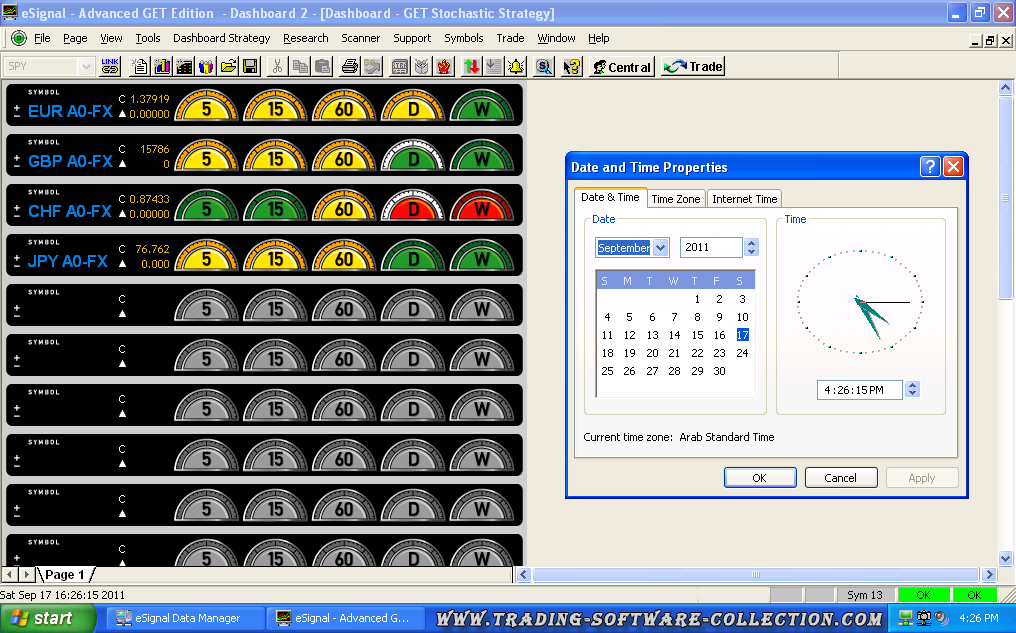Click the Print icon in toolbar
The width and height of the screenshot is (1016, 633).
coord(349,67)
